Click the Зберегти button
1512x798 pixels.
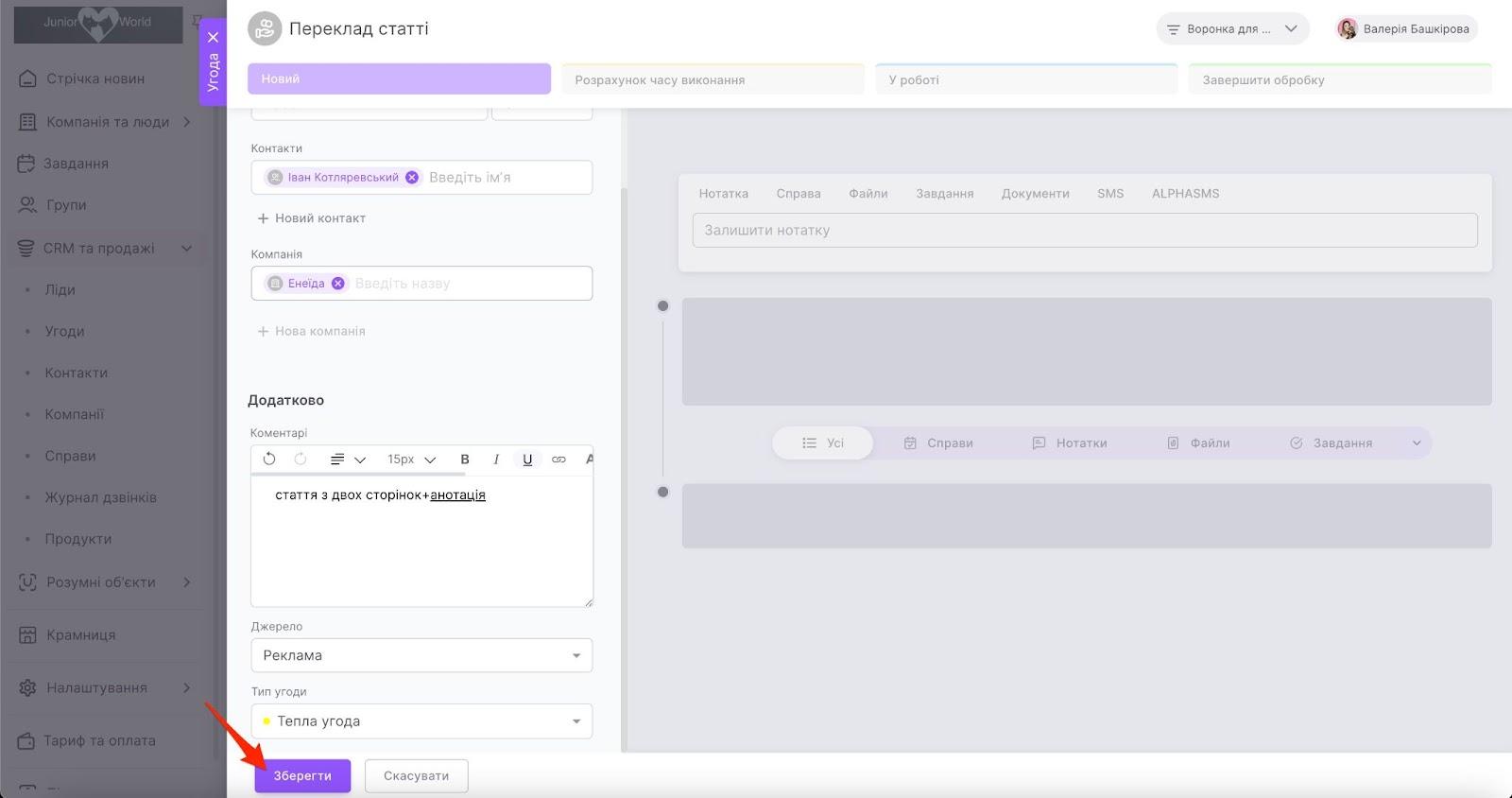click(x=302, y=776)
